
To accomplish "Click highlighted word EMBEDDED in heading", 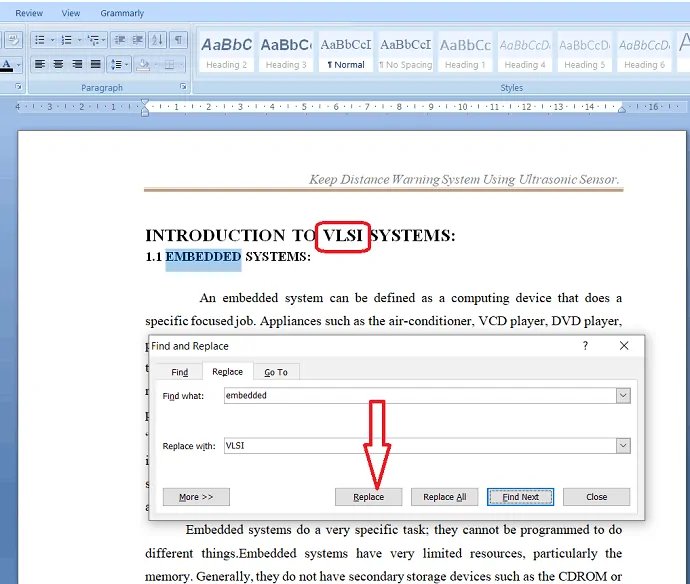I will pyautogui.click(x=203, y=257).
